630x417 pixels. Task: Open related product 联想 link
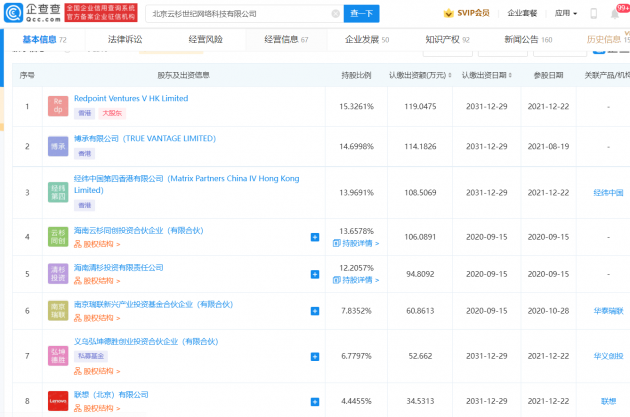[x=608, y=401]
